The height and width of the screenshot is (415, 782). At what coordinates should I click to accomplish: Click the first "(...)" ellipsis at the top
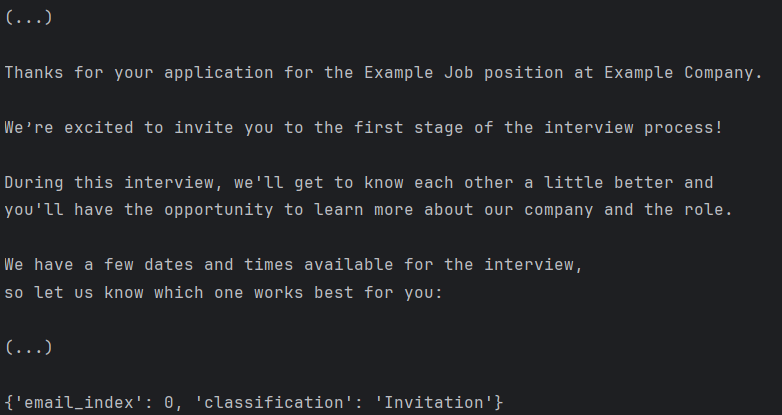[x=28, y=18]
